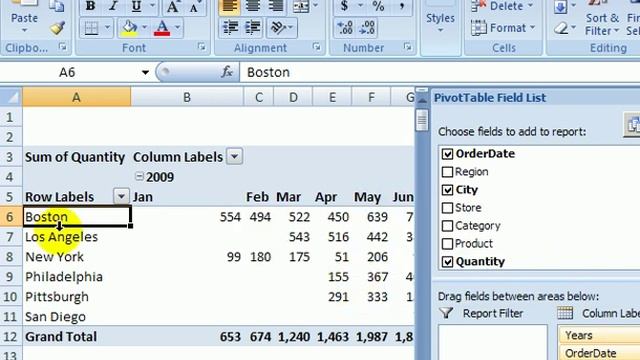Open the Number dialog launcher

point(407,48)
